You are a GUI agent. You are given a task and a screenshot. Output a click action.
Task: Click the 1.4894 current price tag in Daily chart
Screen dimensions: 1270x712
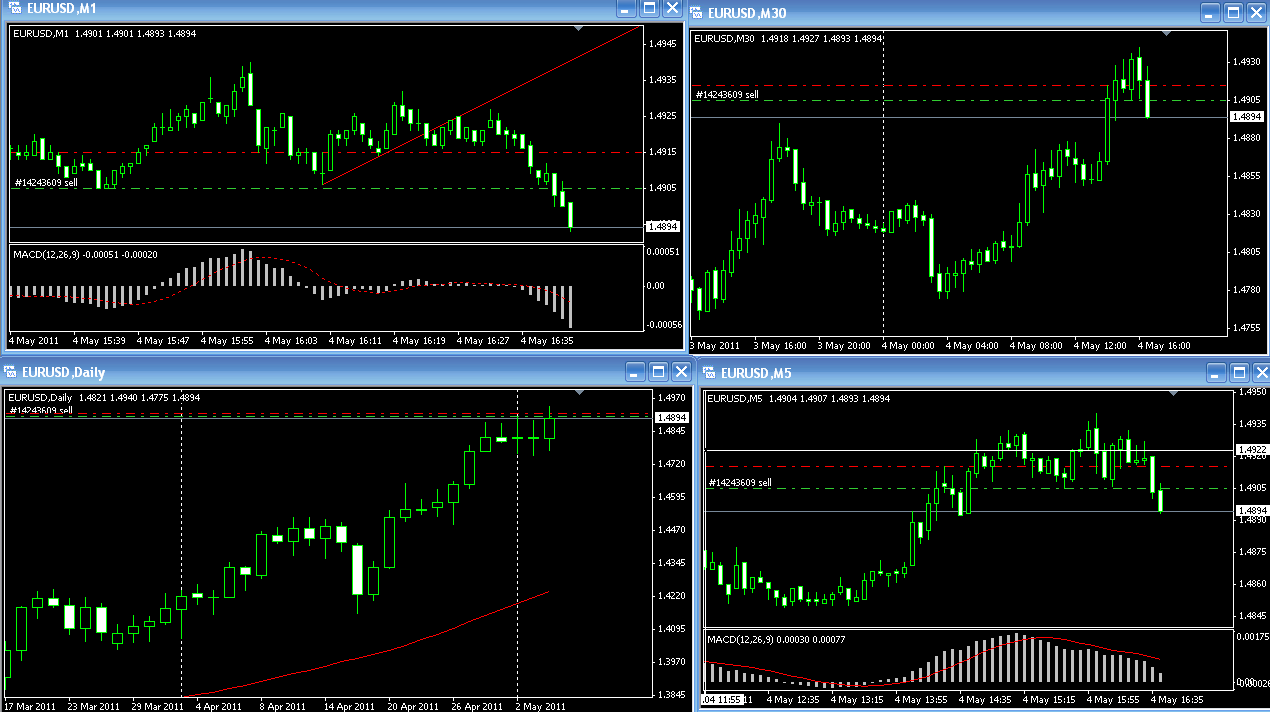click(672, 417)
